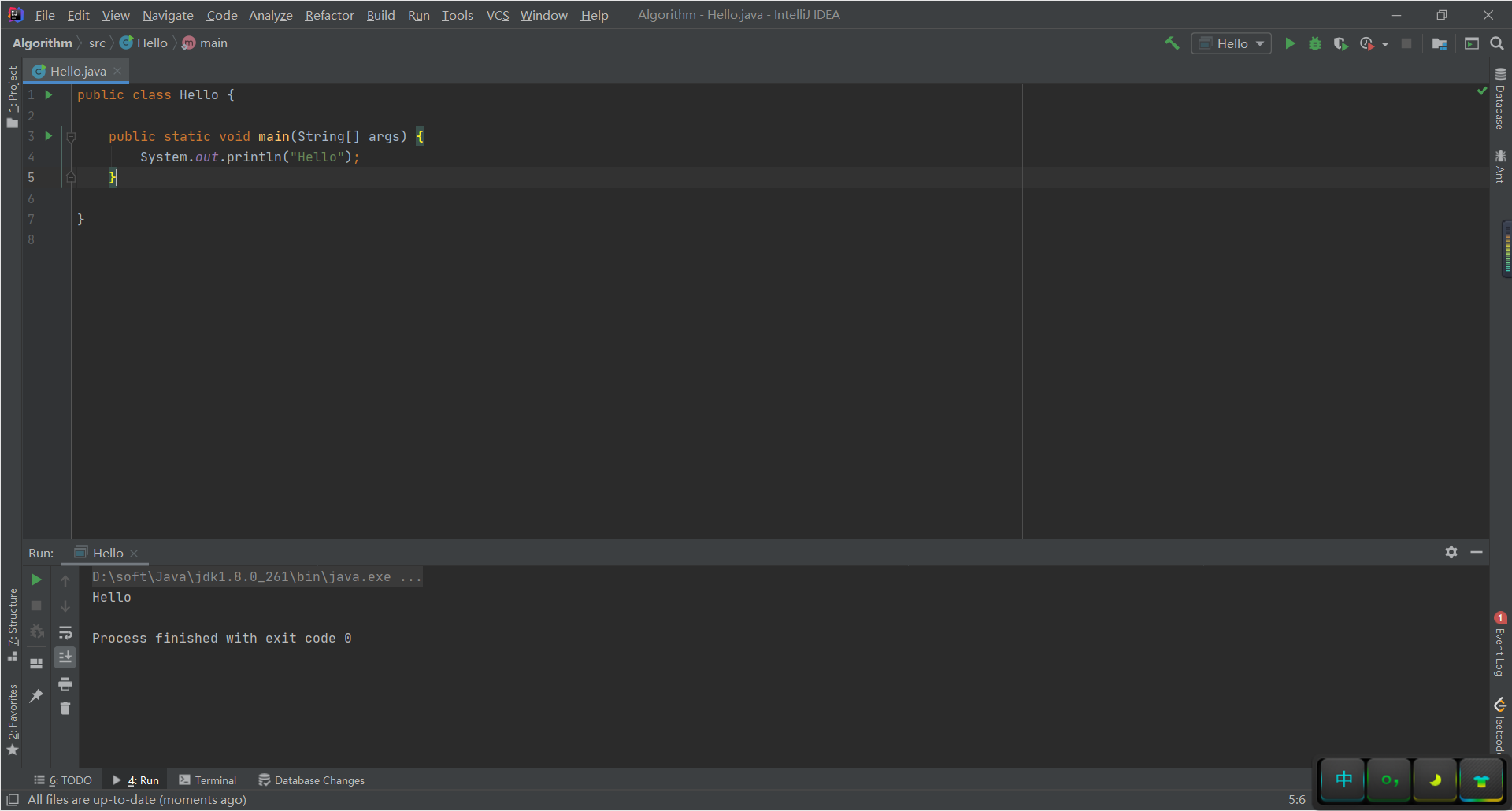This screenshot has width=1512, height=811.
Task: Switch to the 4: Run bottom tab
Action: coord(135,780)
